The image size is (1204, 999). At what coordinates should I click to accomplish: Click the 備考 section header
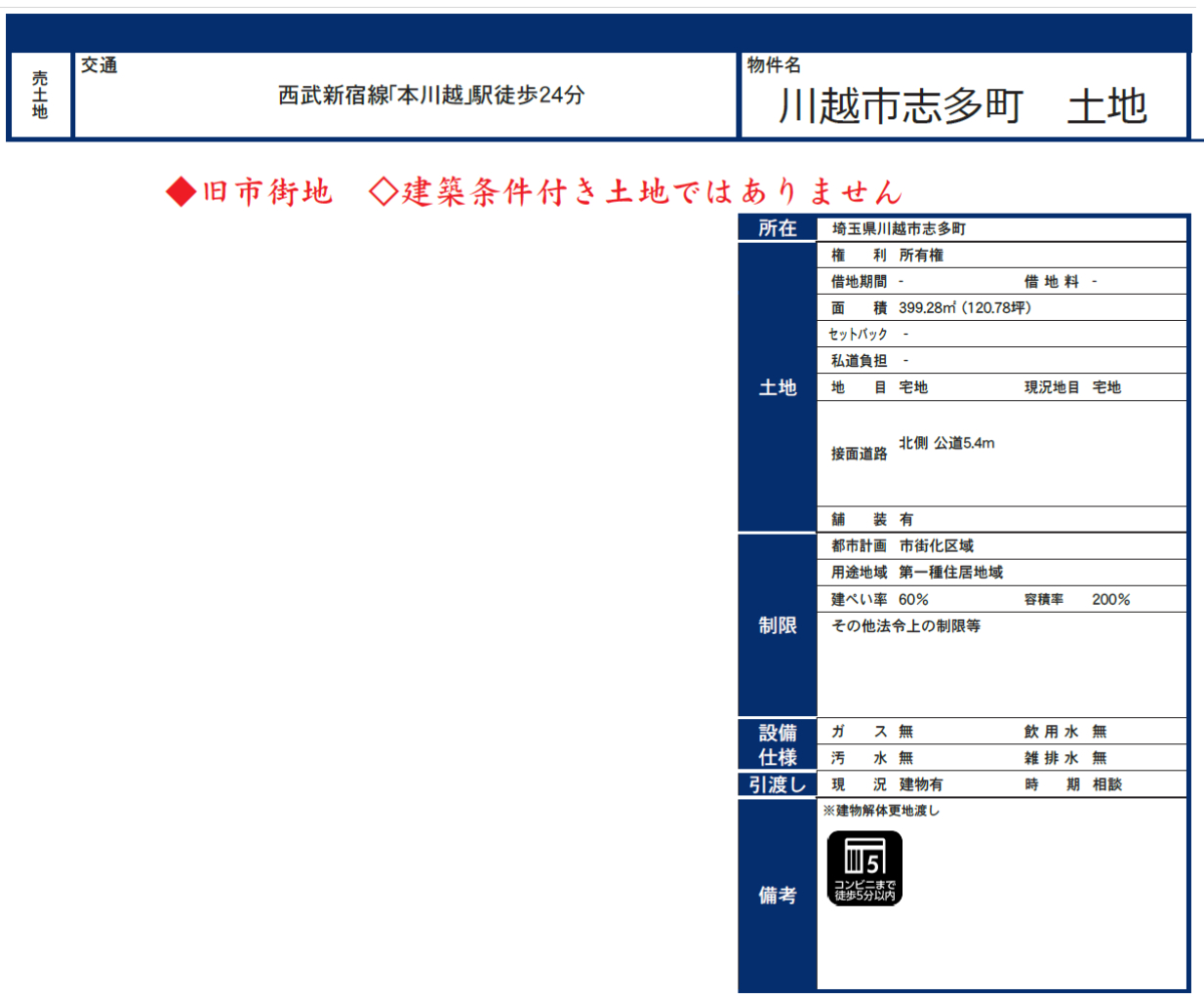[x=778, y=895]
